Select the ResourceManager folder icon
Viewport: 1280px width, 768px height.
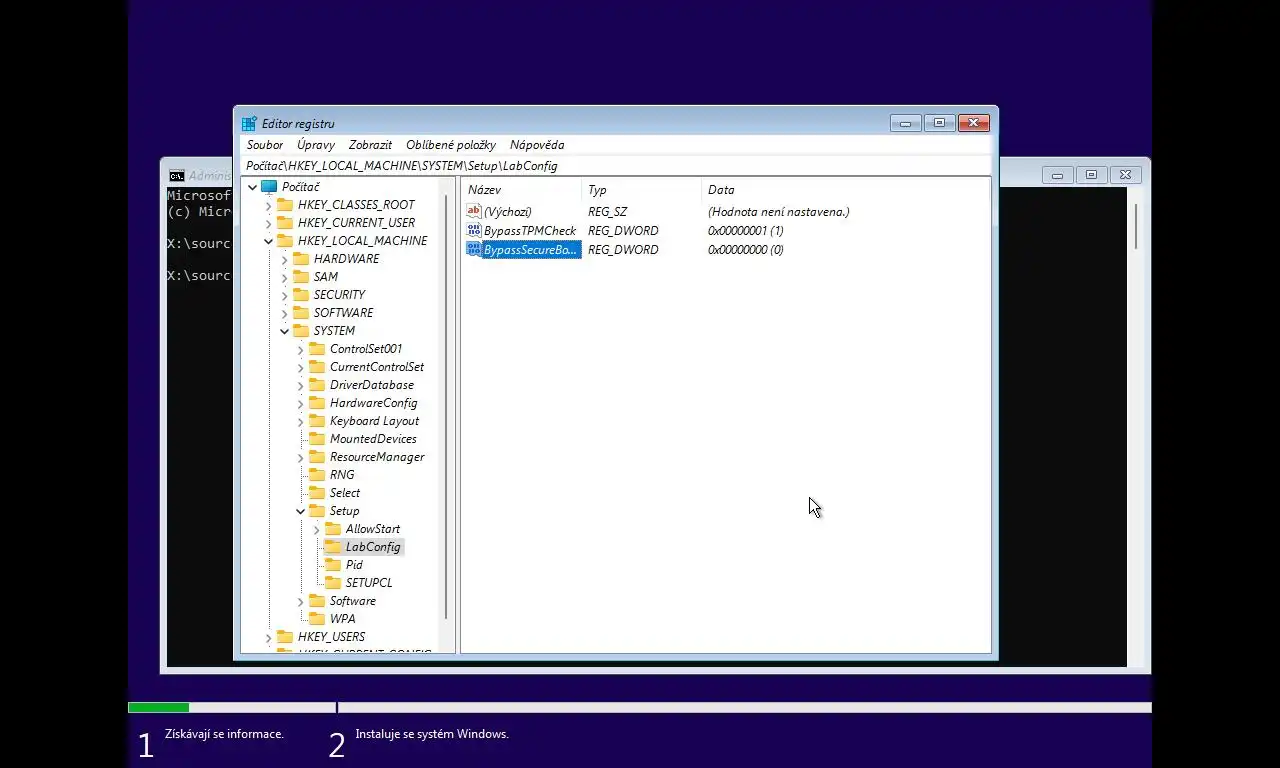(x=317, y=457)
